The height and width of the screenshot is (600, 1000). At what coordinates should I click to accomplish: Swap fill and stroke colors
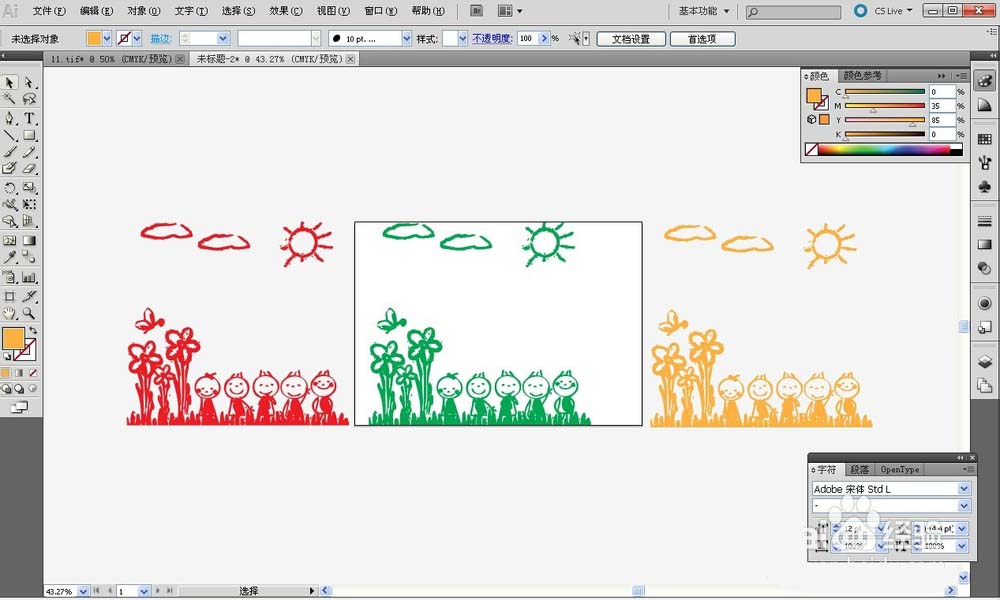click(x=32, y=330)
